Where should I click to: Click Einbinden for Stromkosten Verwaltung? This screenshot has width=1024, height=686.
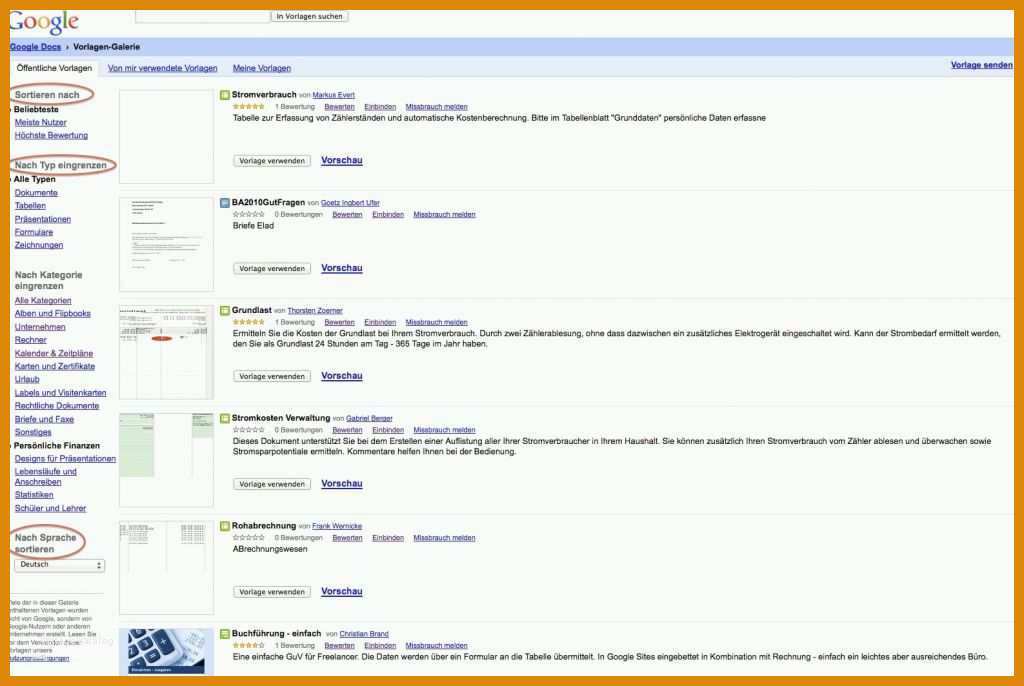388,431
